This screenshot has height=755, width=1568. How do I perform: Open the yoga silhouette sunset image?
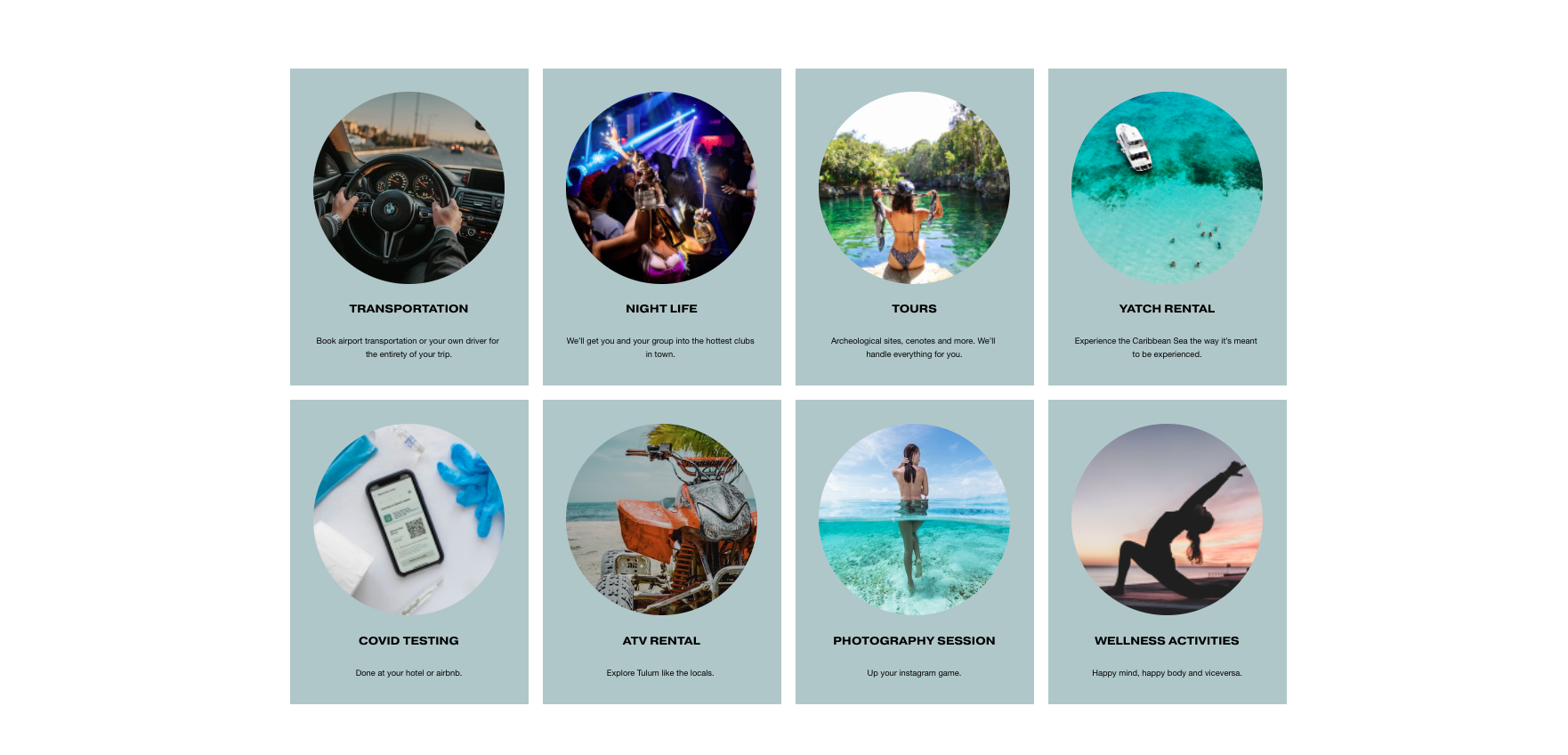pos(1167,519)
